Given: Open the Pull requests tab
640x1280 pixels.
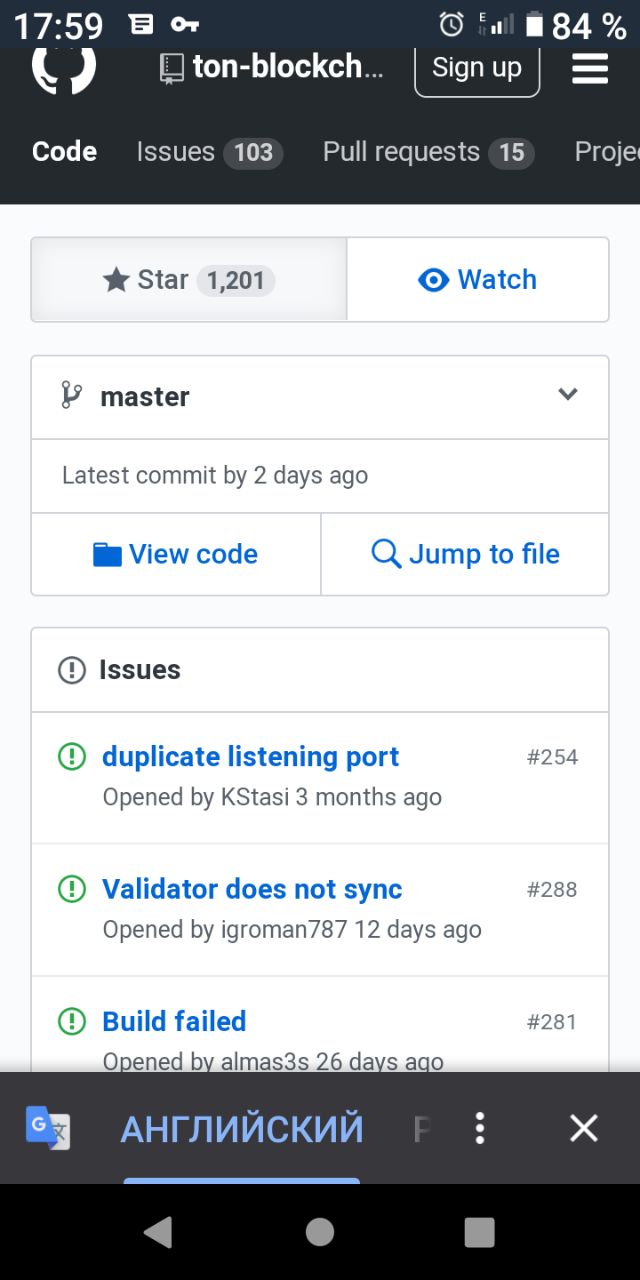Looking at the screenshot, I should coord(428,152).
